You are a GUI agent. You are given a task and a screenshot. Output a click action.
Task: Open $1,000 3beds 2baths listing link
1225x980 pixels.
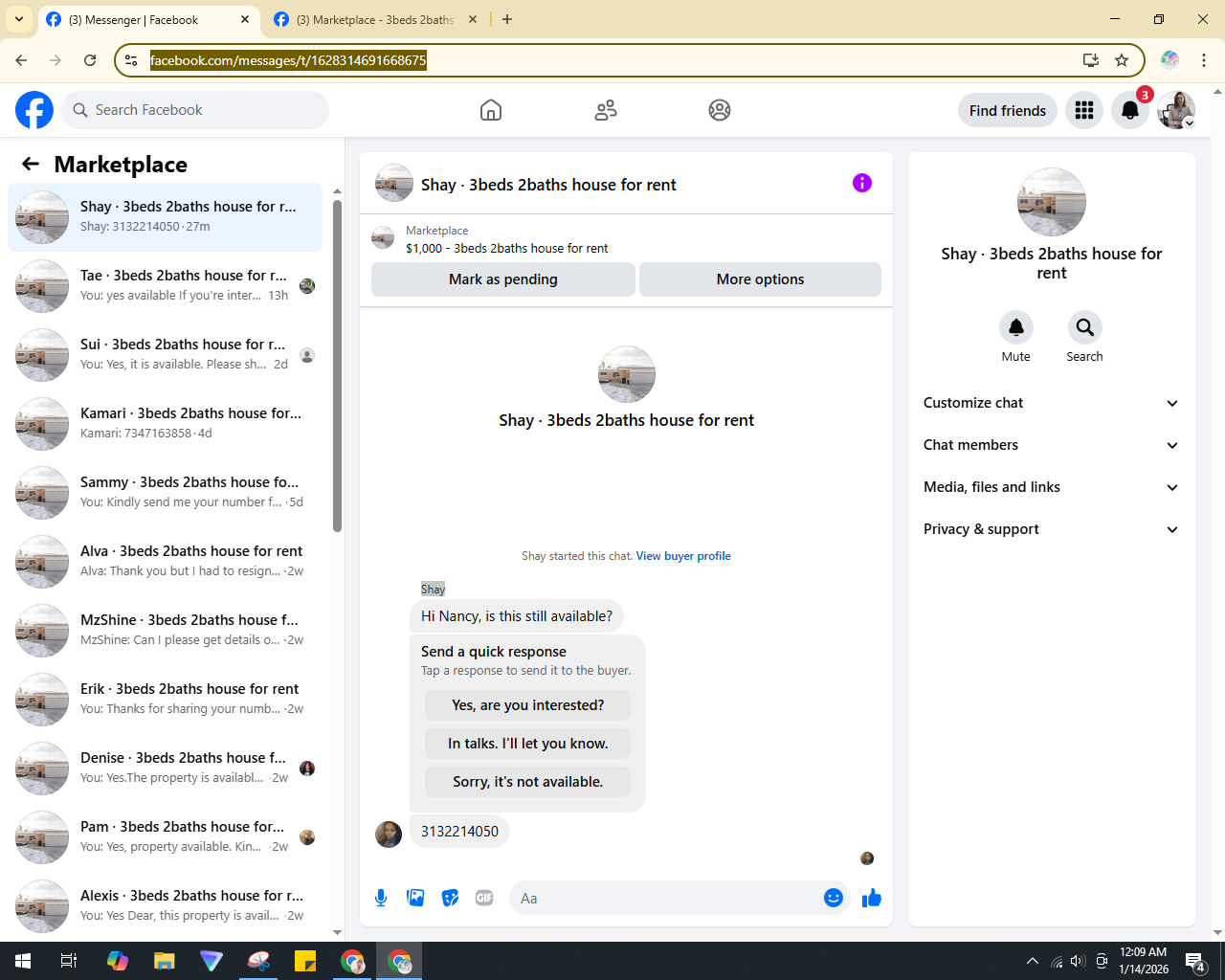[507, 248]
